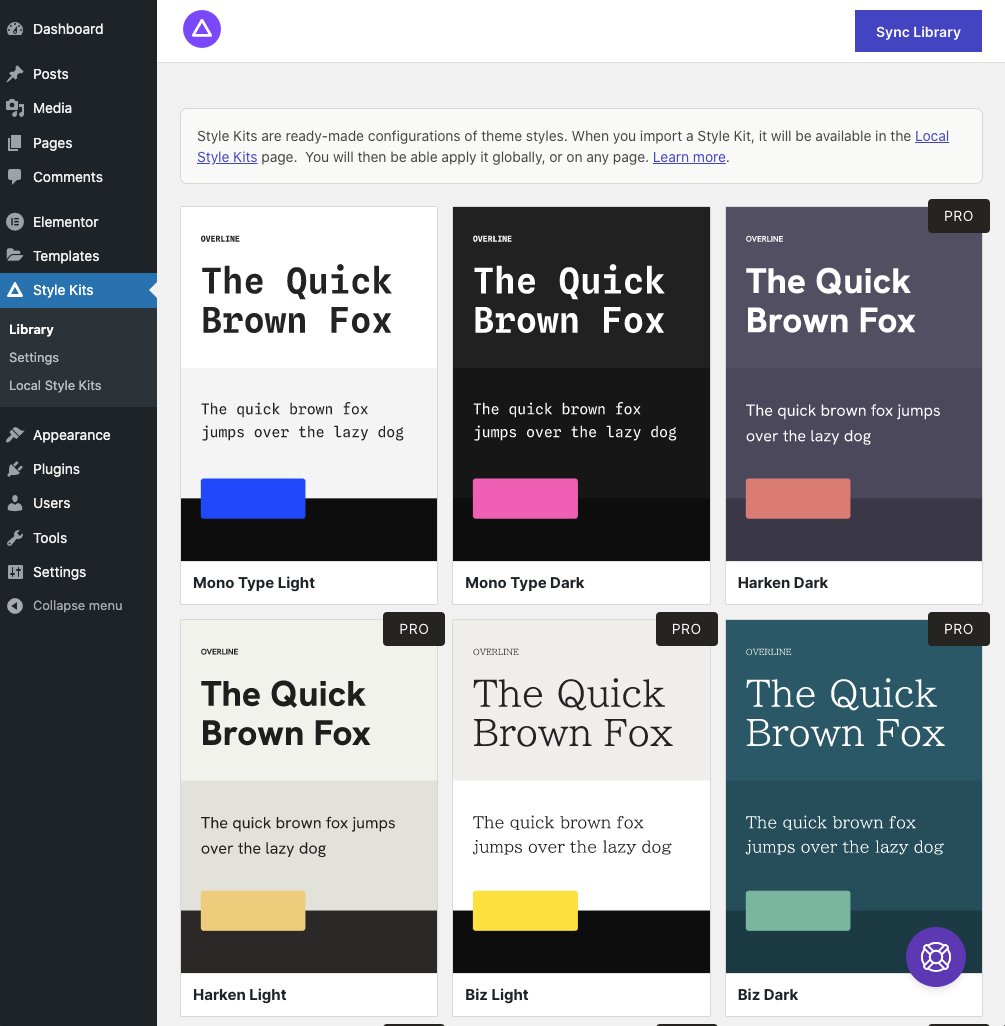Select the Harken Dark style kit thumbnail
The width and height of the screenshot is (1005, 1026).
853,385
